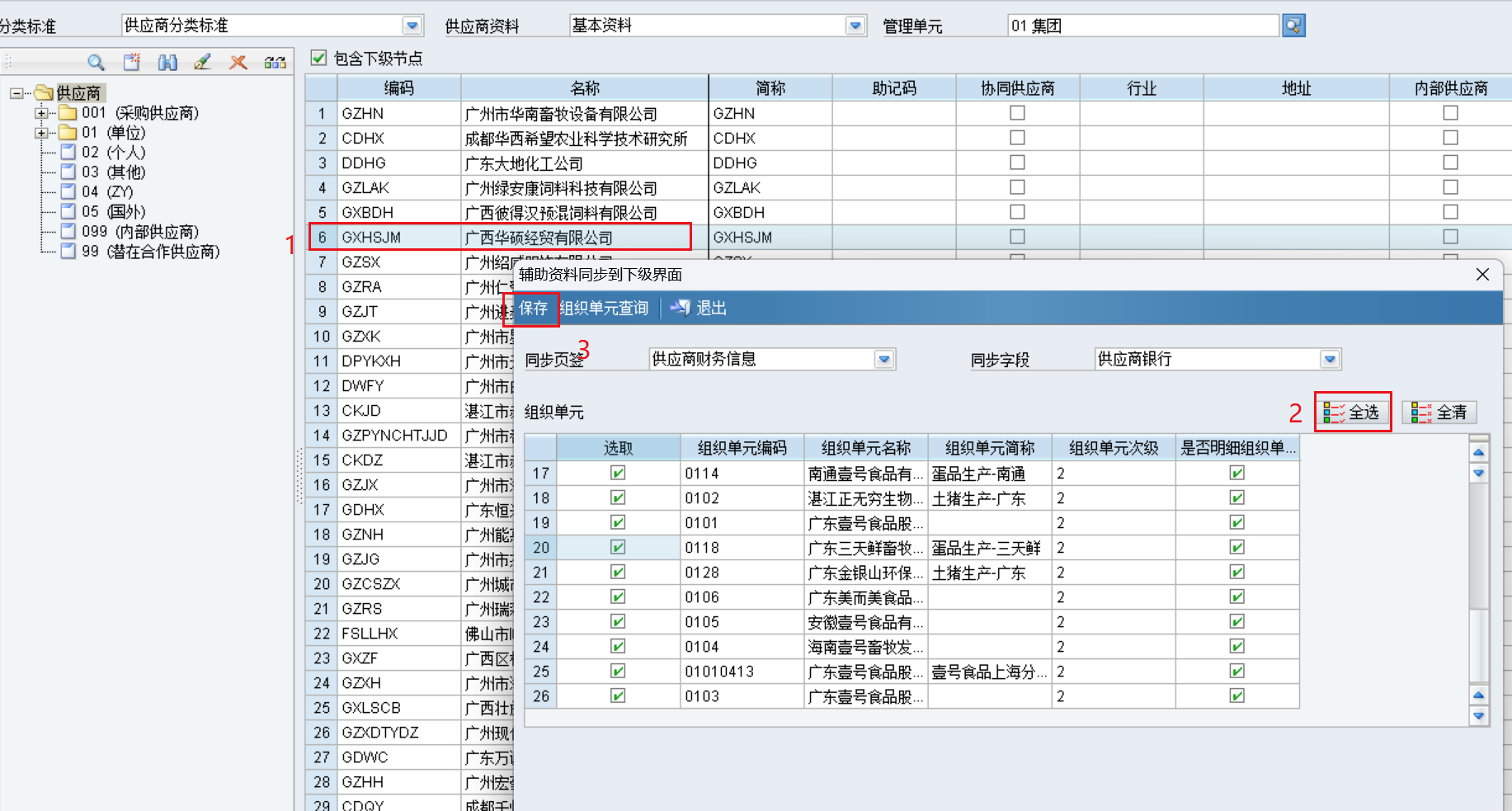Select the 099 (内部供应商) tree item
The image size is (1512, 811).
click(x=139, y=232)
